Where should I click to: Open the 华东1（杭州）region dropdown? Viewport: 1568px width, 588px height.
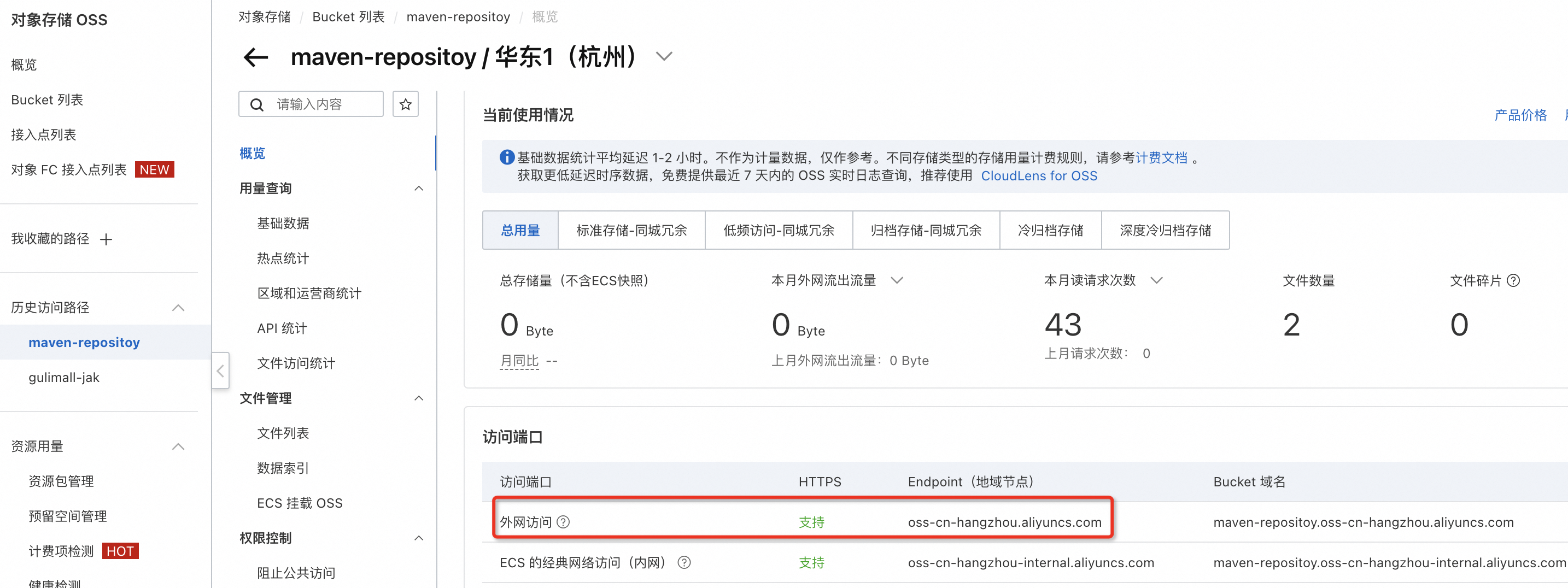pyautogui.click(x=664, y=57)
